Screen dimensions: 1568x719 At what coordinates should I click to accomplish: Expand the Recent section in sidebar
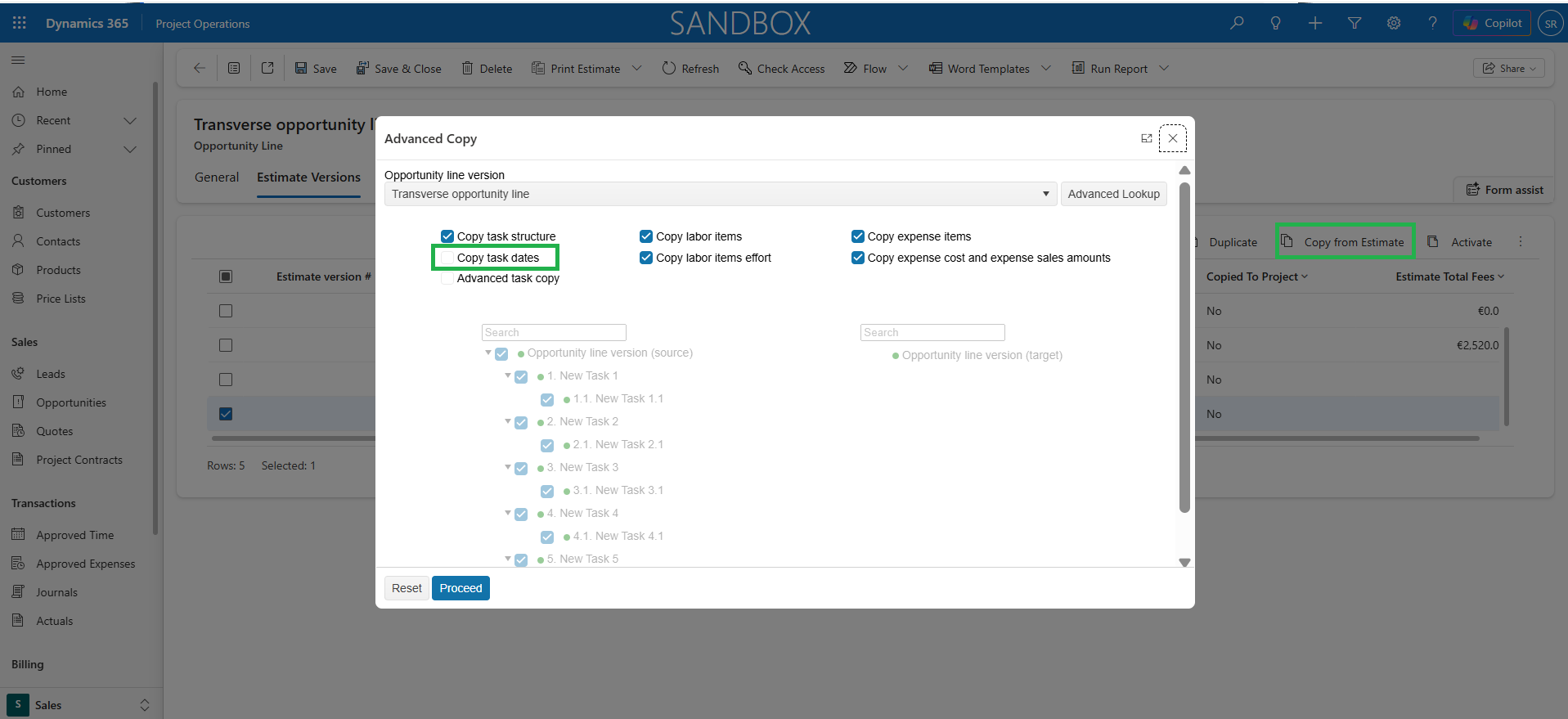[x=129, y=120]
